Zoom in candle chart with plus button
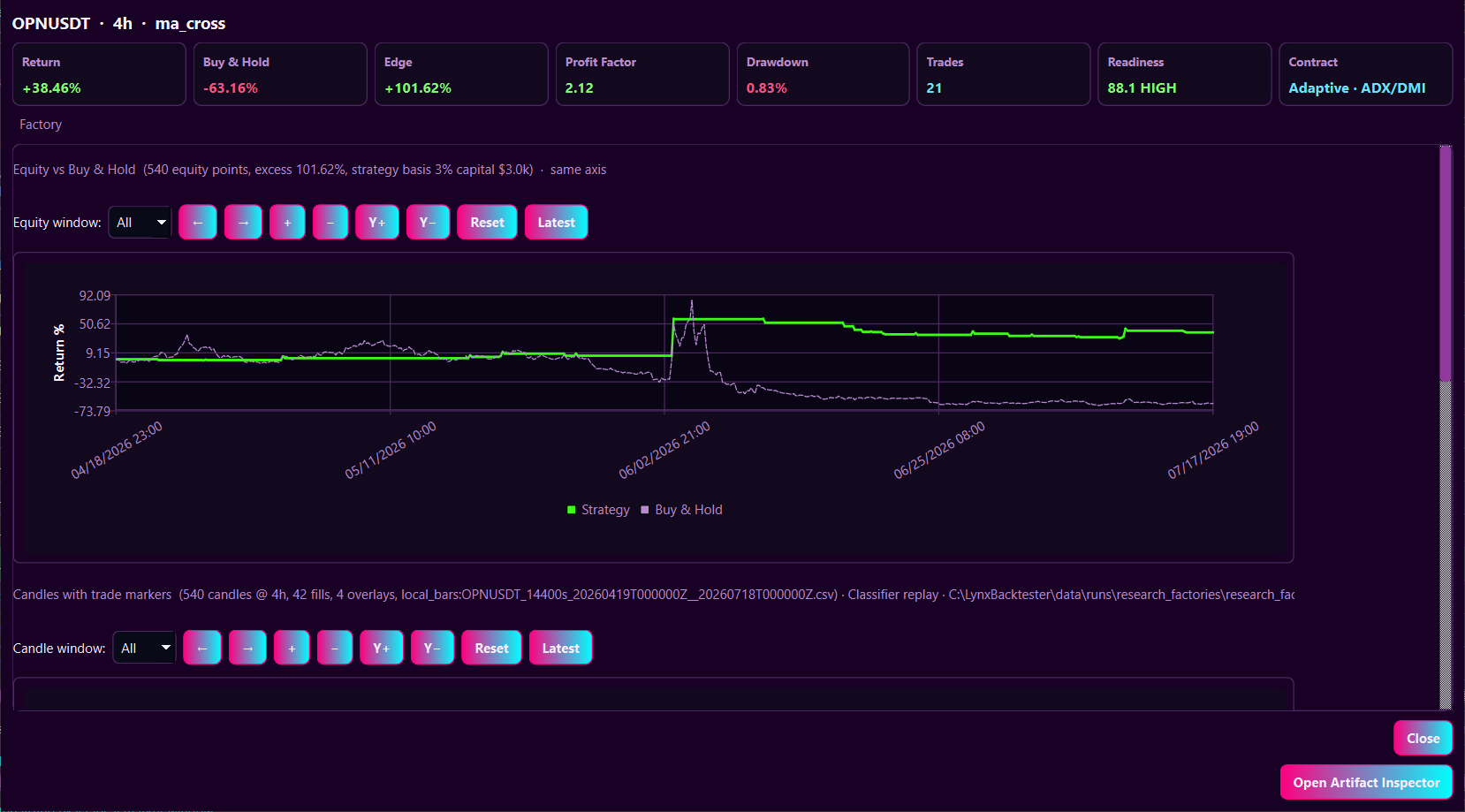The height and width of the screenshot is (812, 1465). coord(292,649)
